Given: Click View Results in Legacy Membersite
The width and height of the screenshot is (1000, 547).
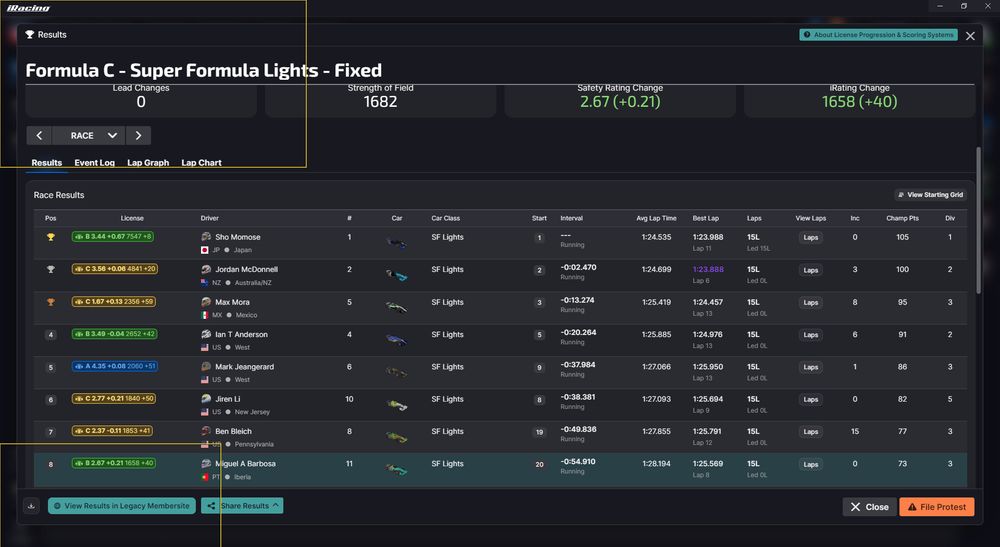Looking at the screenshot, I should pos(122,506).
